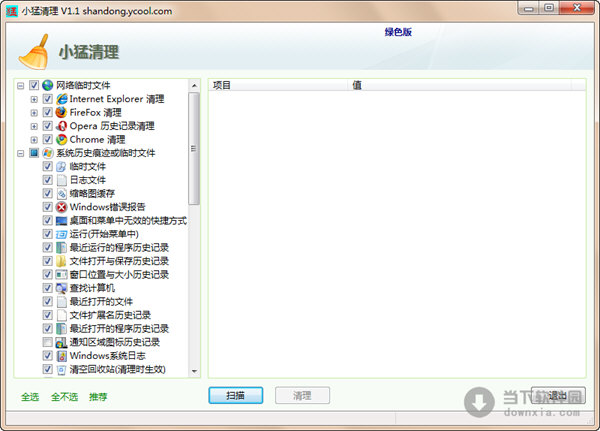
Task: Select the 查找计算机 tree row text
Action: point(92,288)
